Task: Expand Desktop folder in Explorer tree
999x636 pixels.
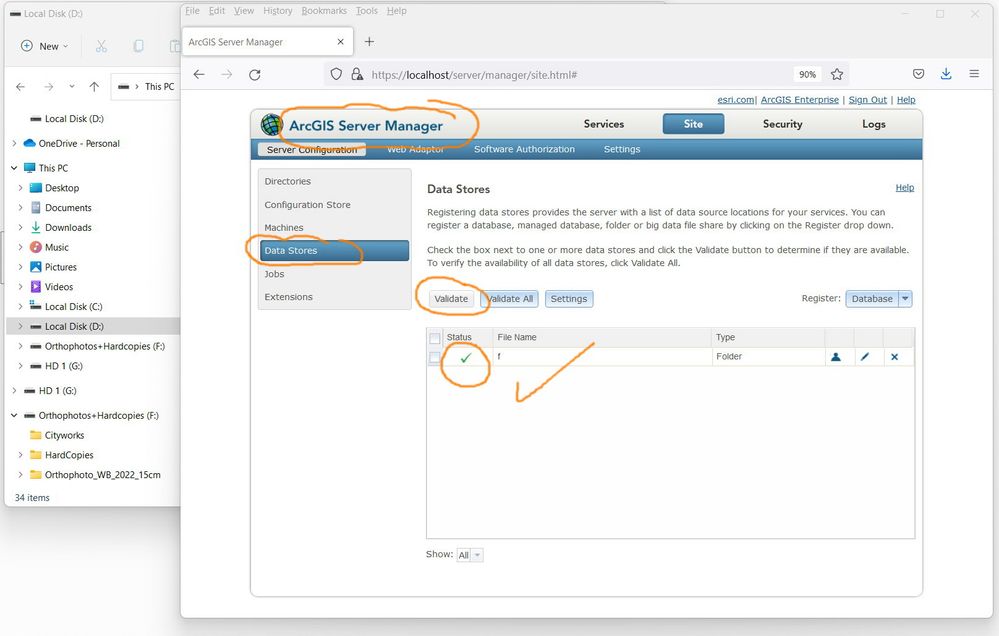Action: 20,188
